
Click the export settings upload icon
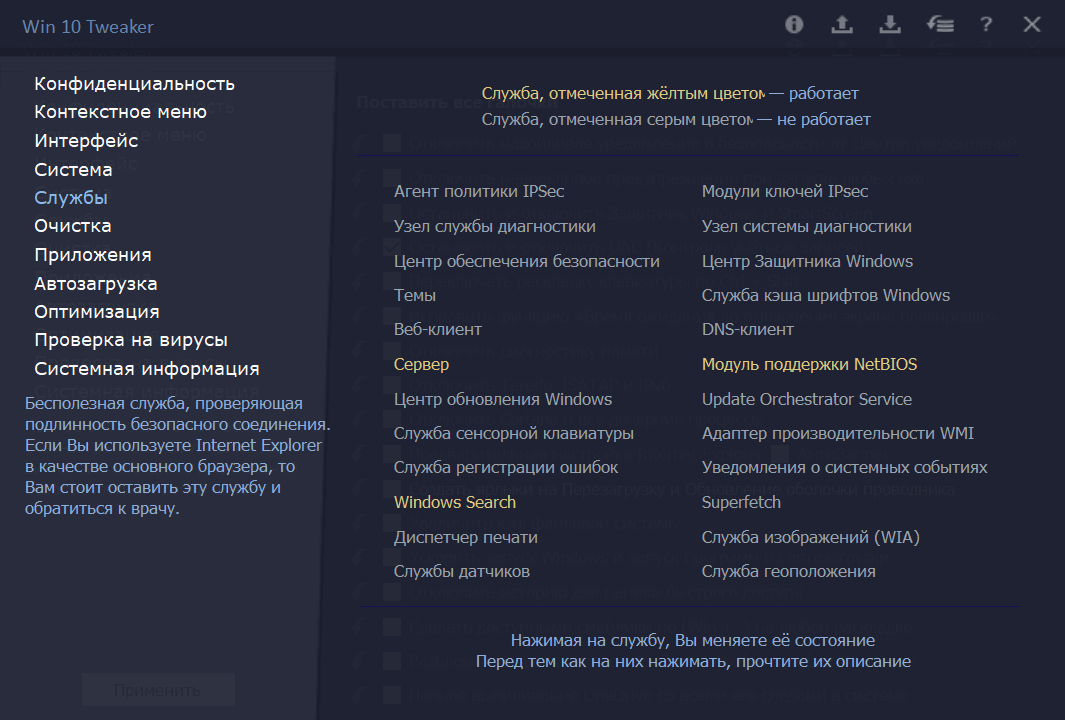point(842,25)
